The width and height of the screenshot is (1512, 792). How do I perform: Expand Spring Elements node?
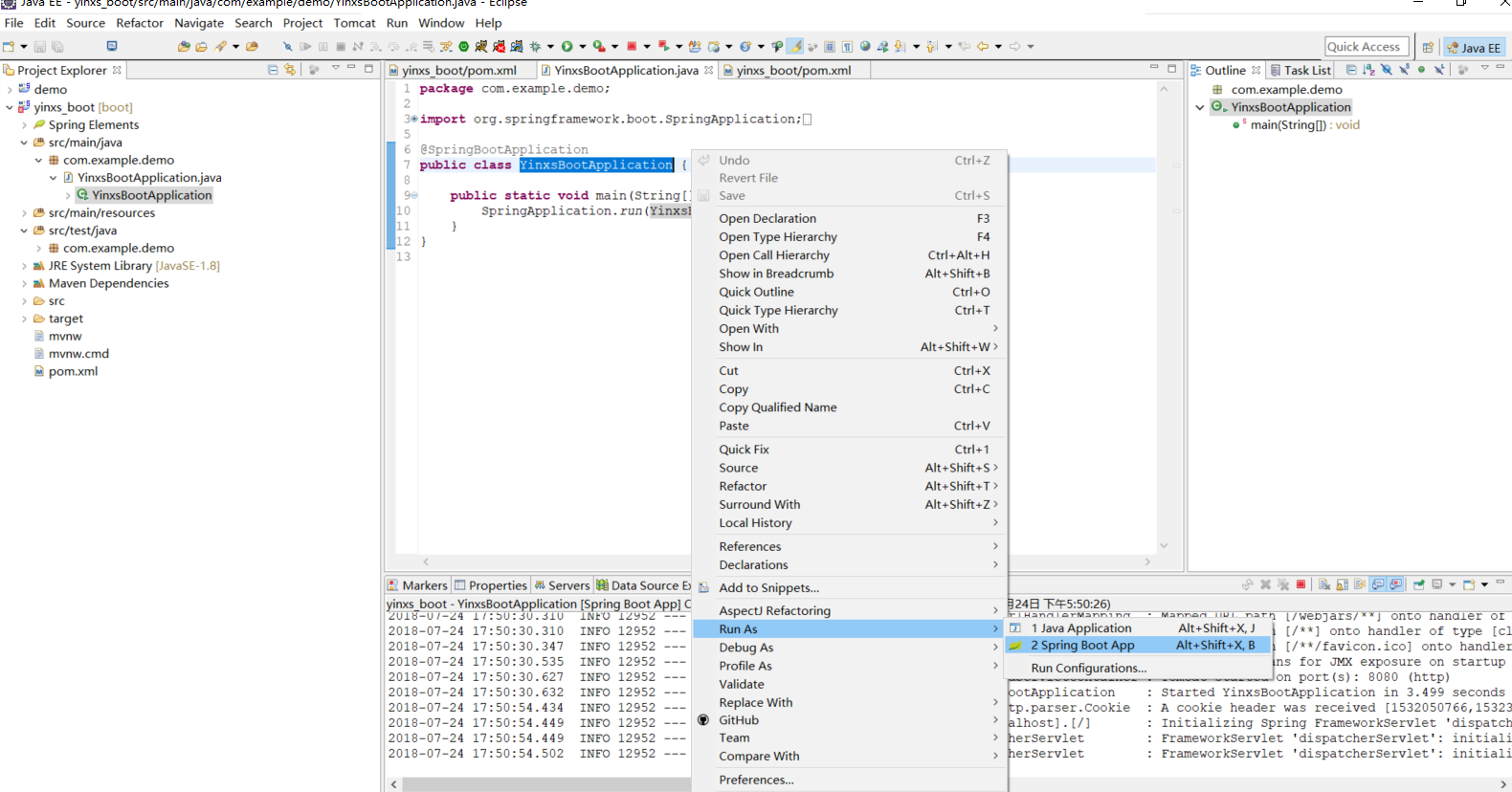pyautogui.click(x=24, y=124)
